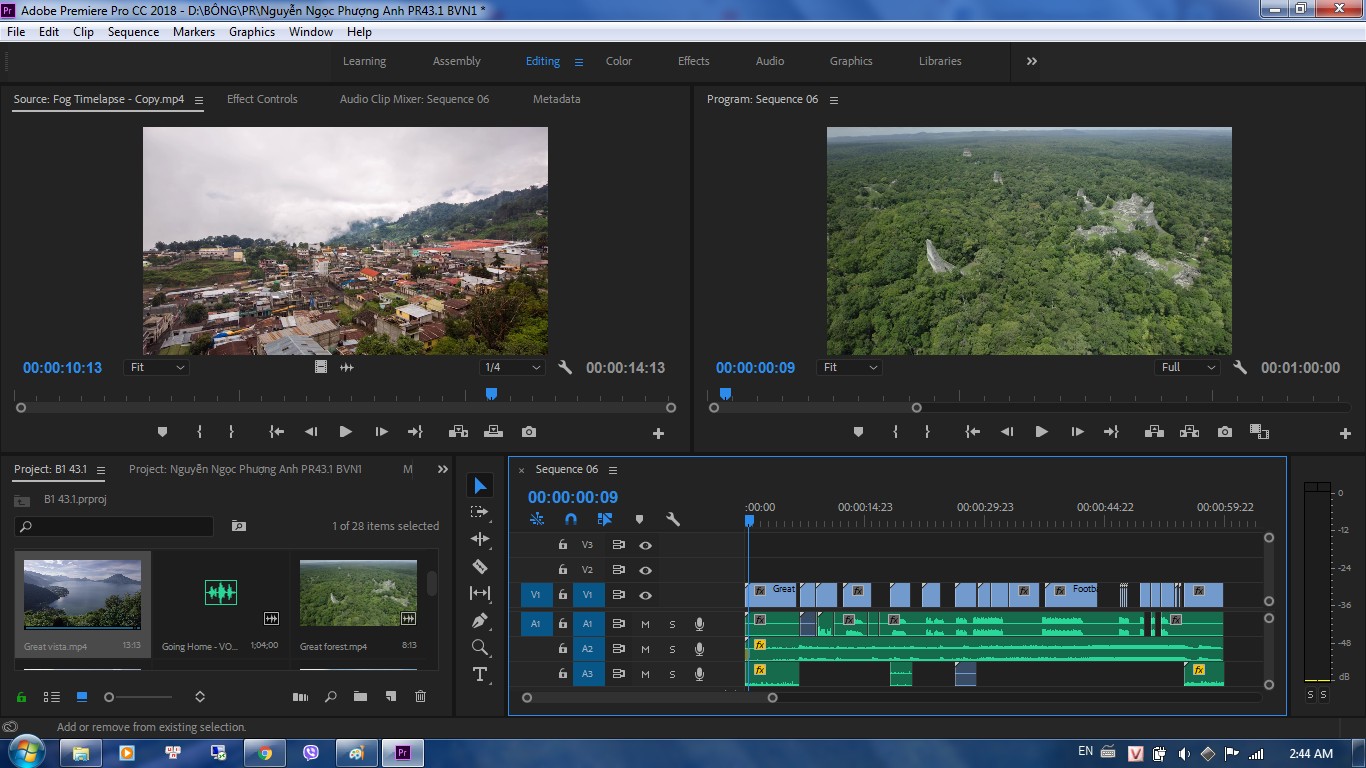Switch to the Effect Controls tab

pyautogui.click(x=262, y=99)
